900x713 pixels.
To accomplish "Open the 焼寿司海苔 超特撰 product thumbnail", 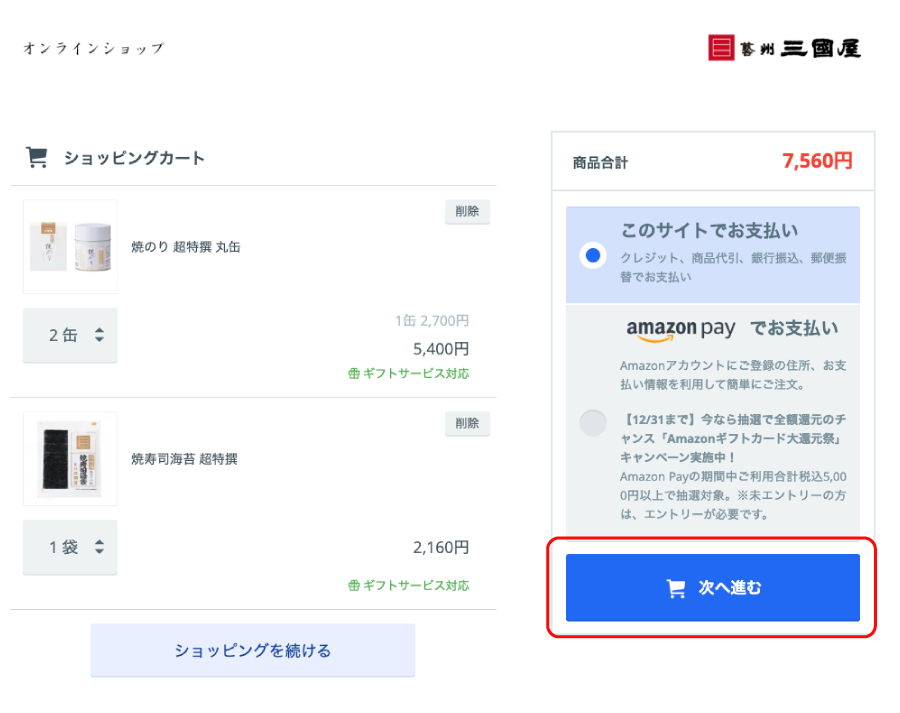I will (x=70, y=458).
